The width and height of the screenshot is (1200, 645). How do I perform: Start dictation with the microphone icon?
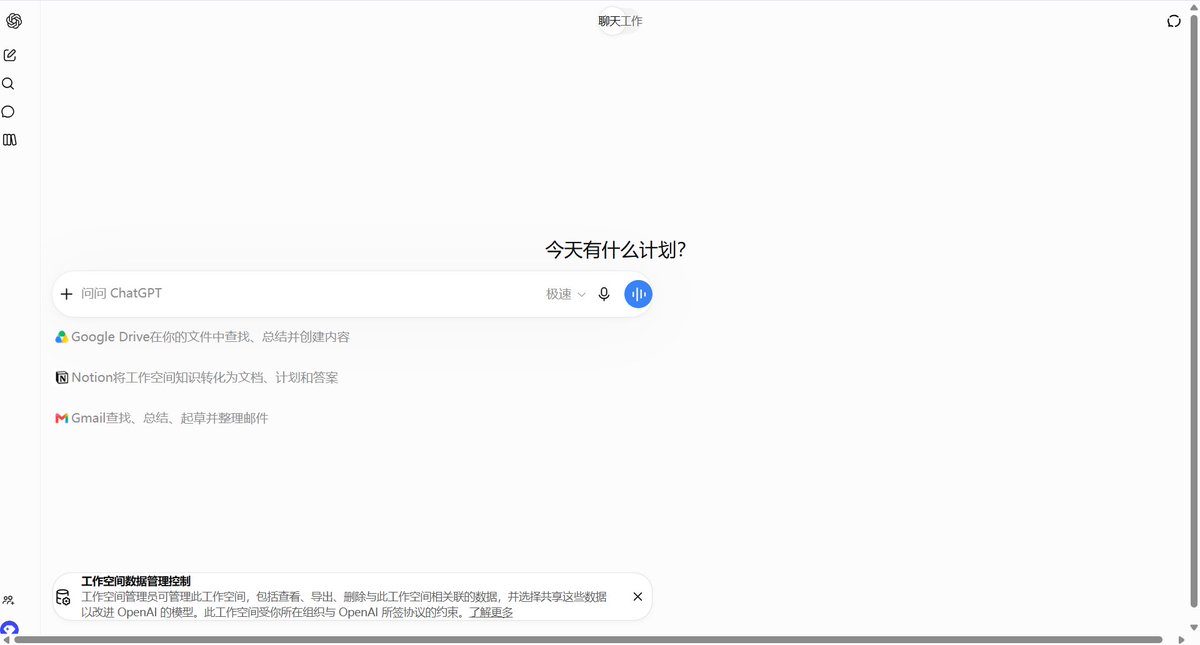[604, 294]
